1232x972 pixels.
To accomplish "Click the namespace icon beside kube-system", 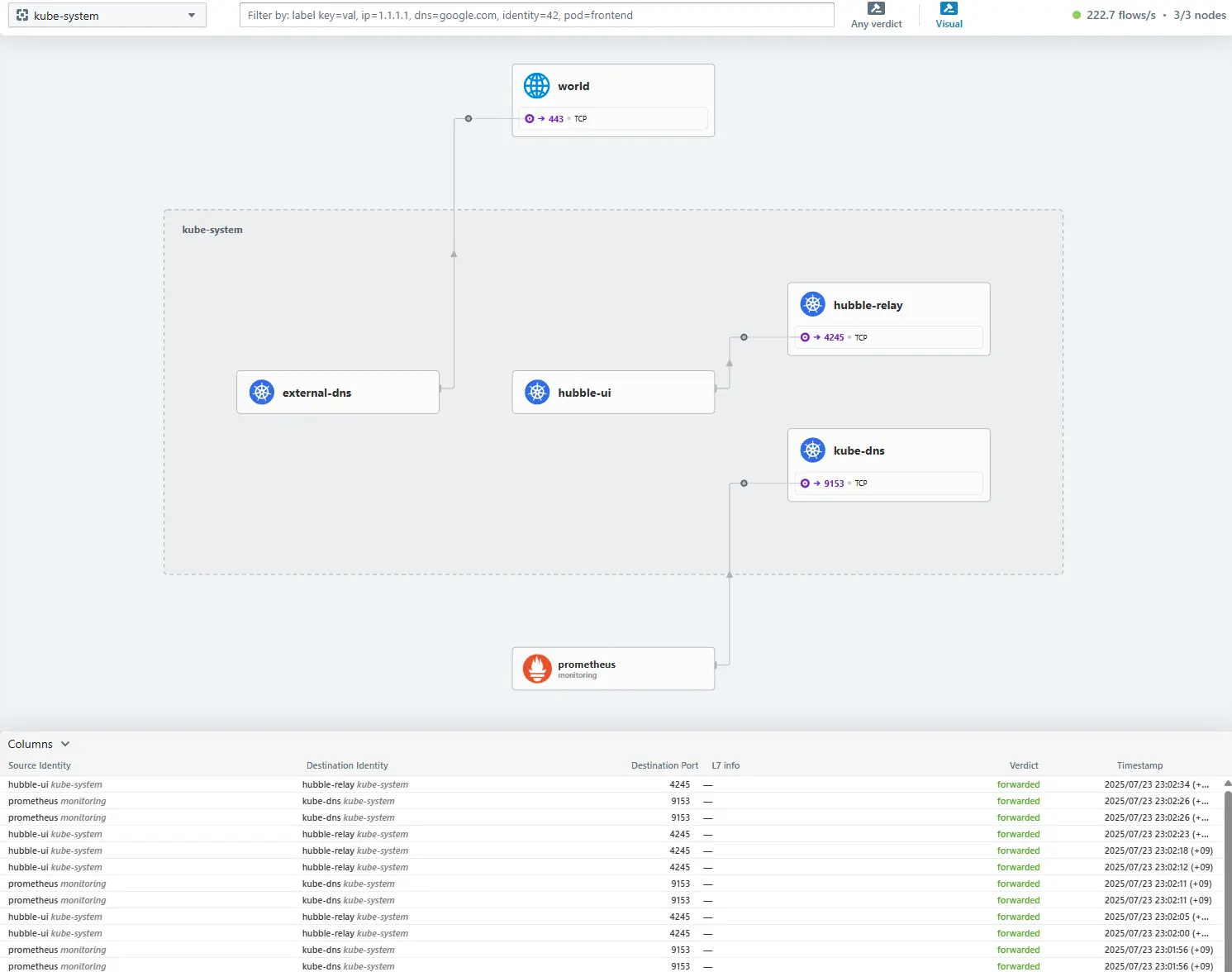I will (22, 16).
